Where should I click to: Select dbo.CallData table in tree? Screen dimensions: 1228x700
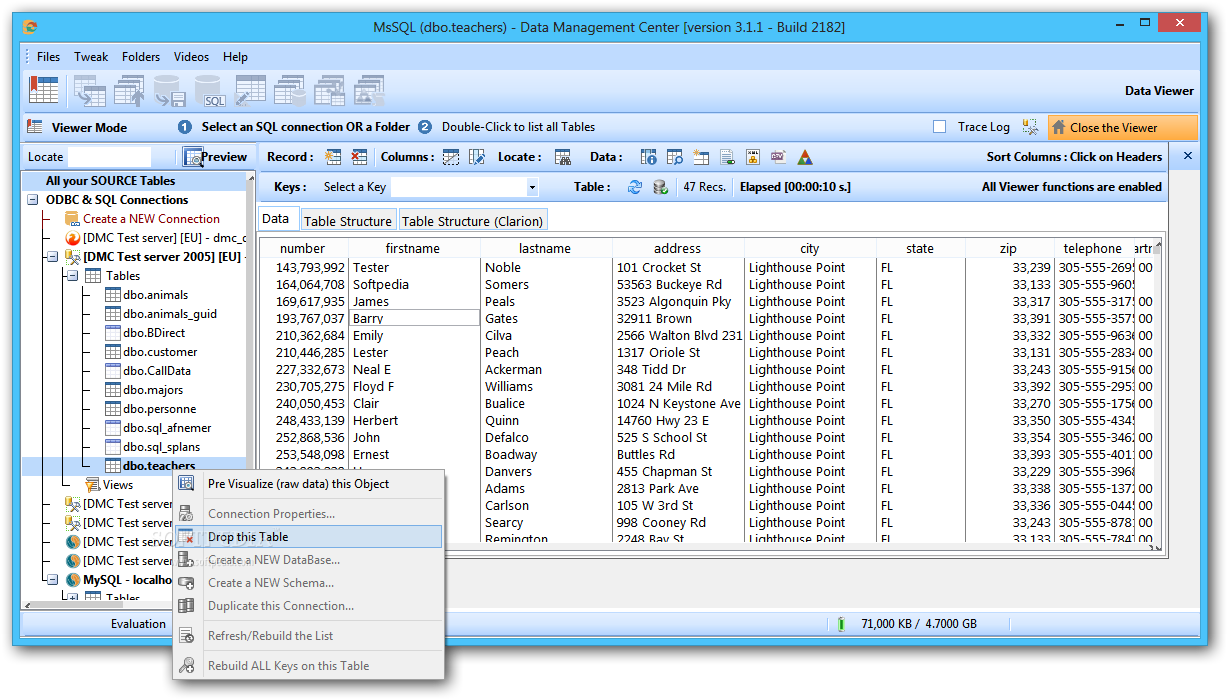[157, 371]
